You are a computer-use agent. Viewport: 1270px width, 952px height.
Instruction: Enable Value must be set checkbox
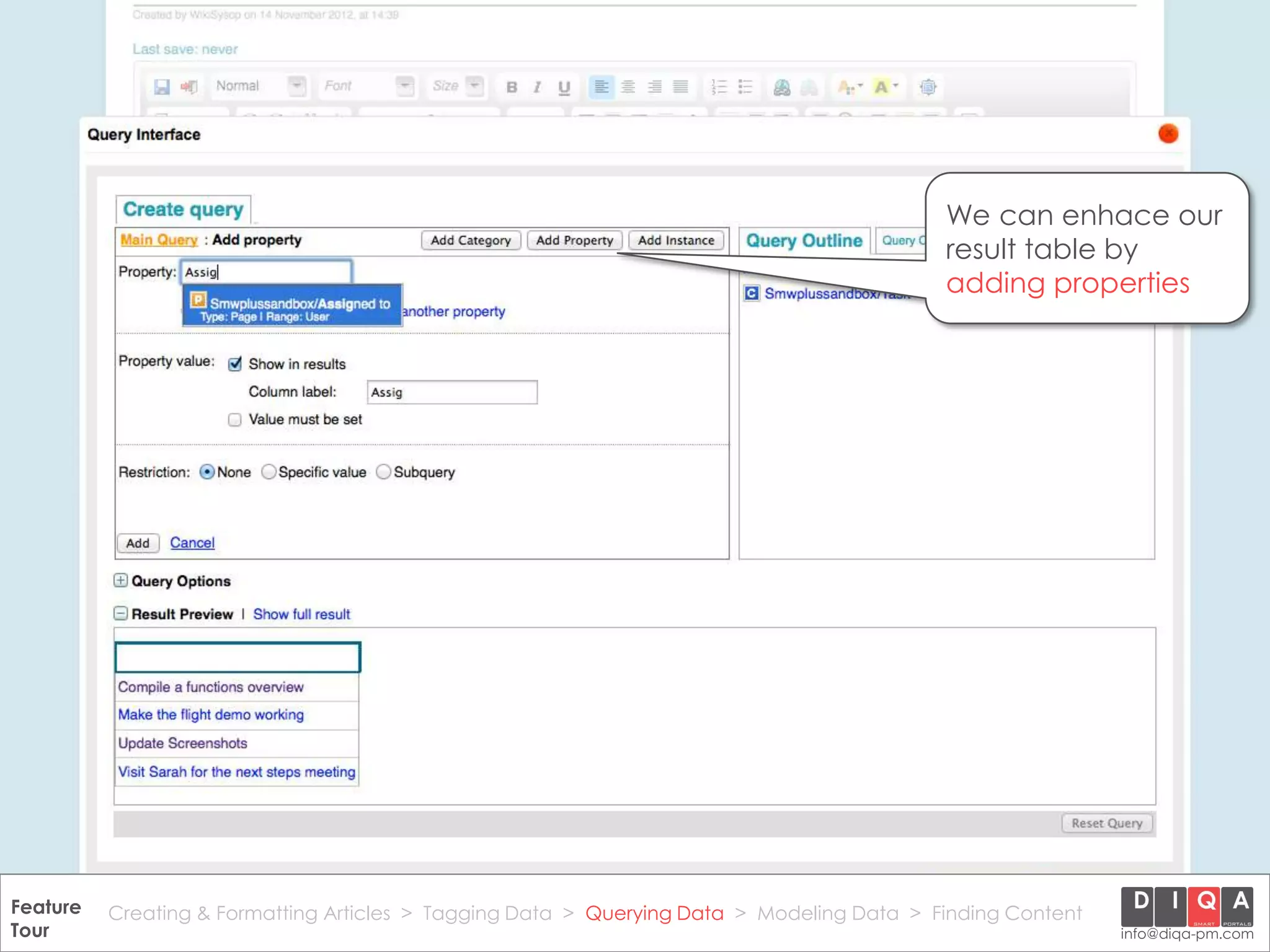[x=234, y=420]
